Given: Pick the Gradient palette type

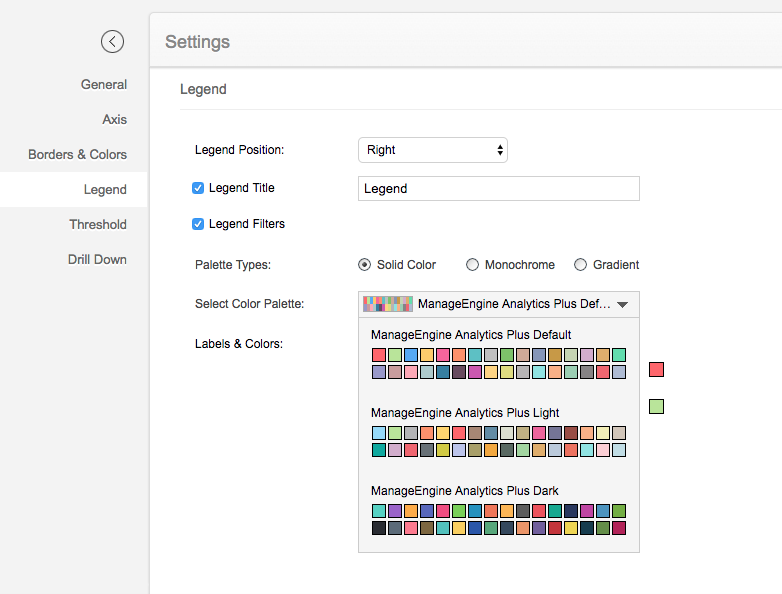Looking at the screenshot, I should click(x=581, y=265).
